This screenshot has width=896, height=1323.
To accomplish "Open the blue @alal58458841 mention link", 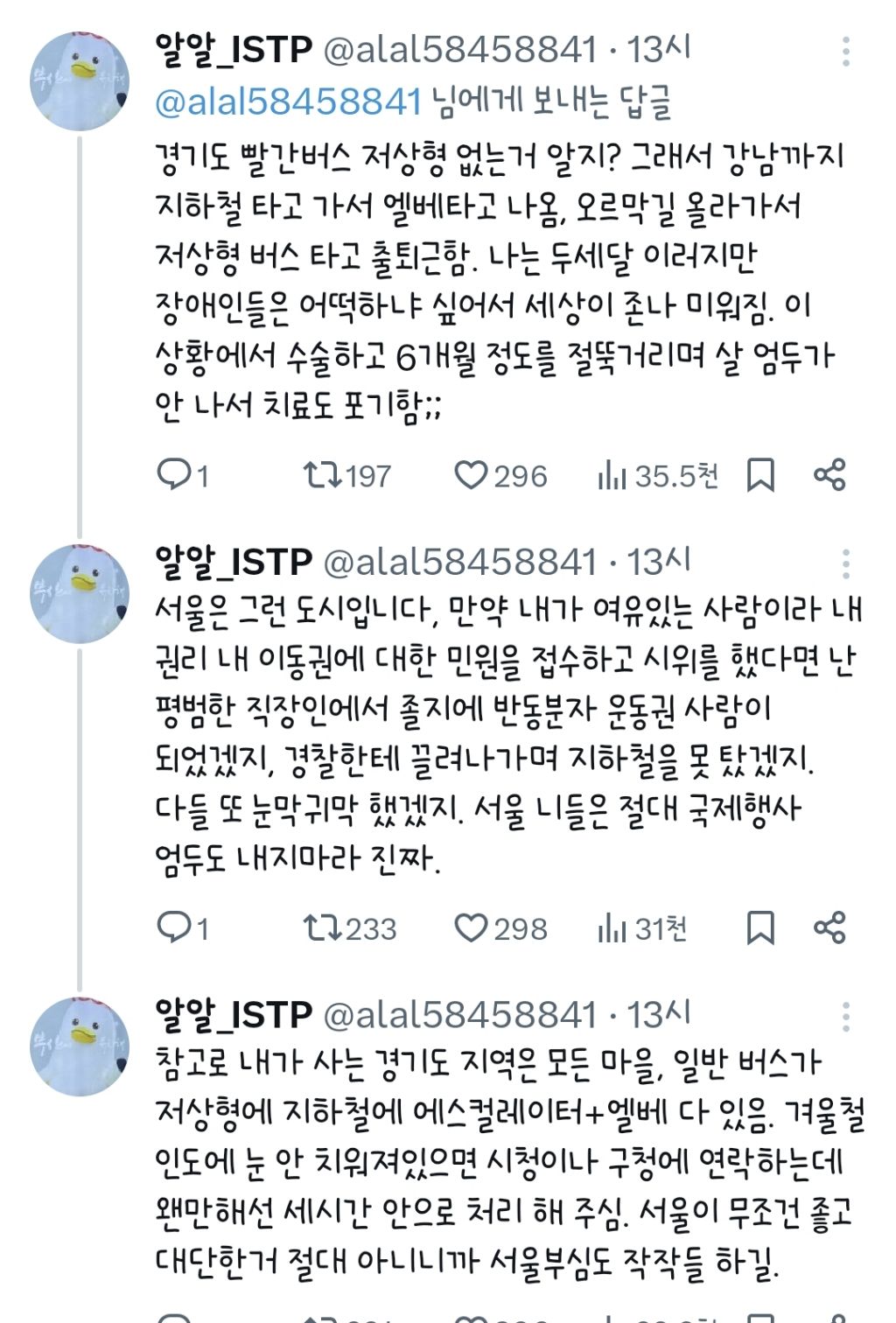I will (289, 102).
